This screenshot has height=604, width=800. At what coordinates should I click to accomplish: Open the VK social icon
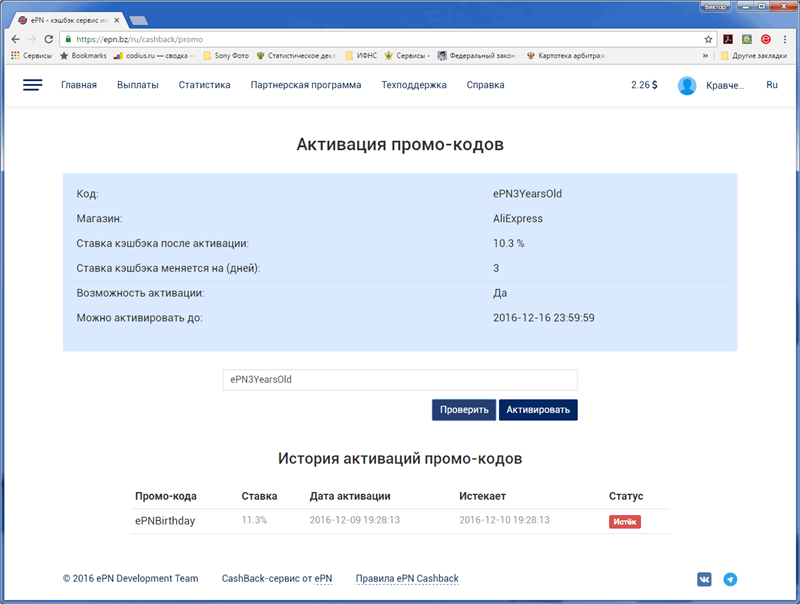[x=705, y=579]
